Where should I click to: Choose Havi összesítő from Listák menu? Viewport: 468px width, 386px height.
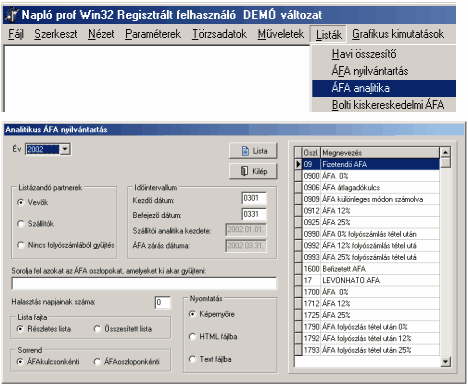pyautogui.click(x=383, y=54)
